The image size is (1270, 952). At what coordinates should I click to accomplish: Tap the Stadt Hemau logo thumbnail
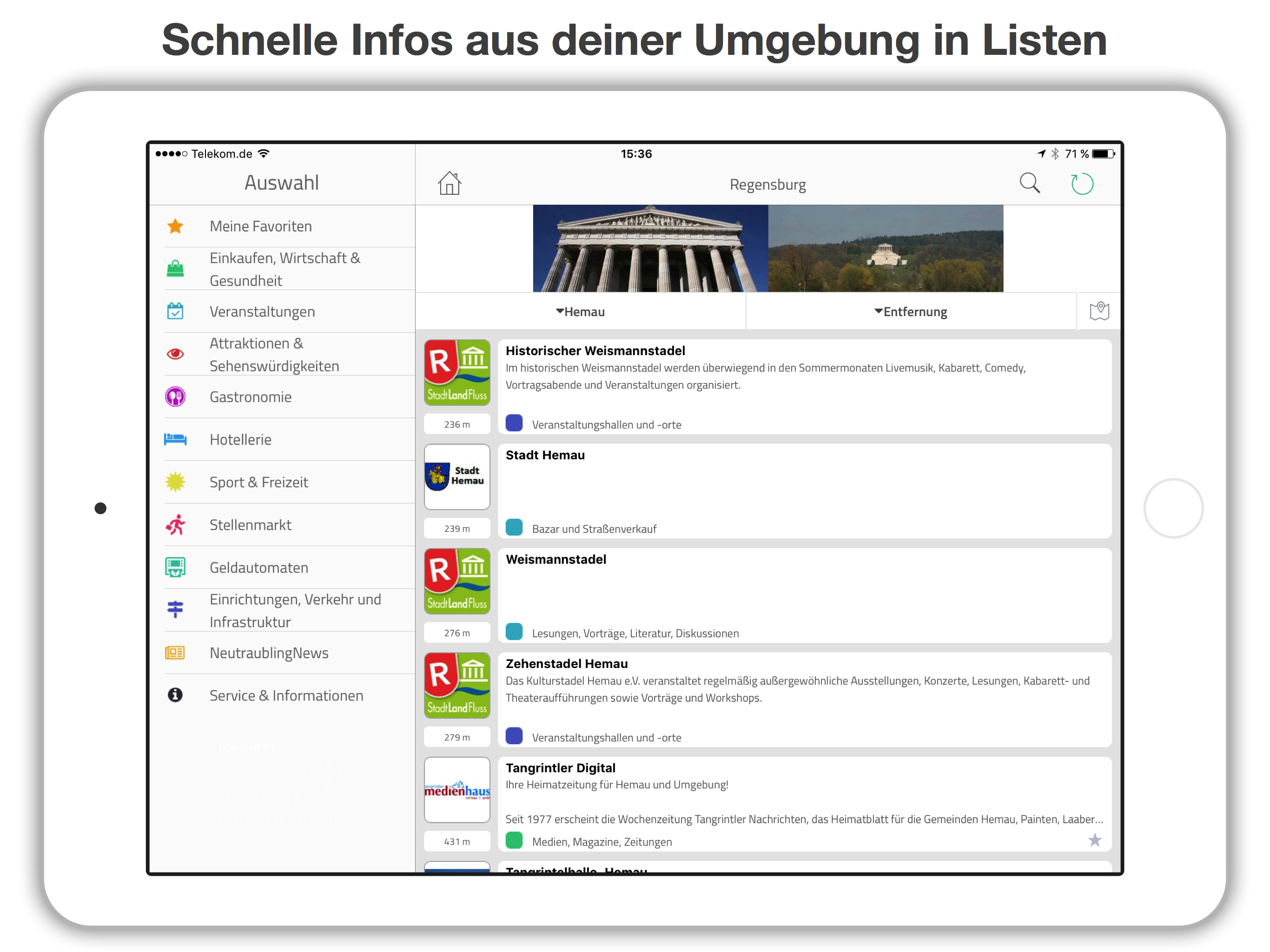[457, 476]
